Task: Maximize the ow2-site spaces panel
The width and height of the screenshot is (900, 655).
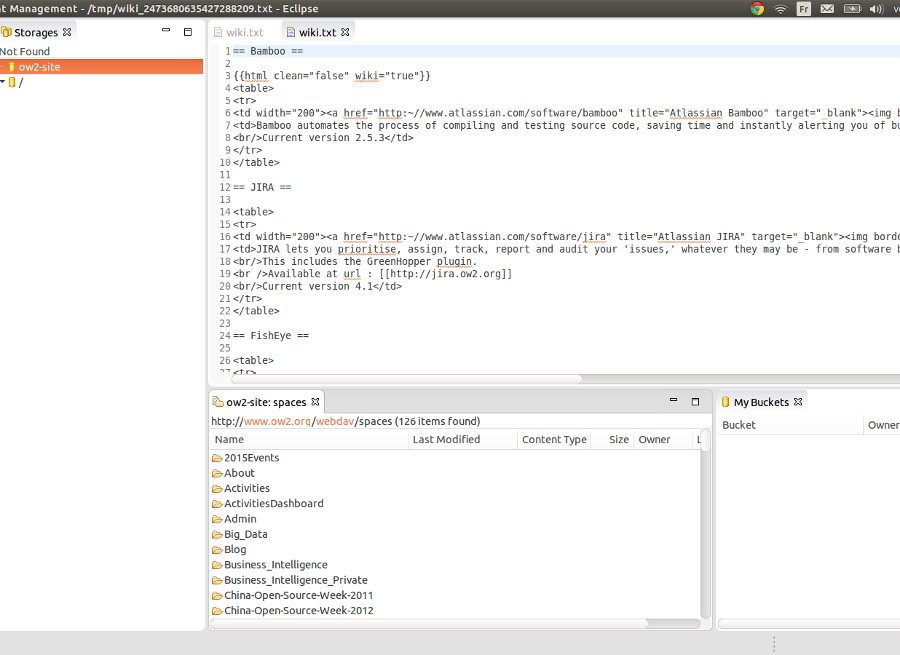Action: click(695, 401)
